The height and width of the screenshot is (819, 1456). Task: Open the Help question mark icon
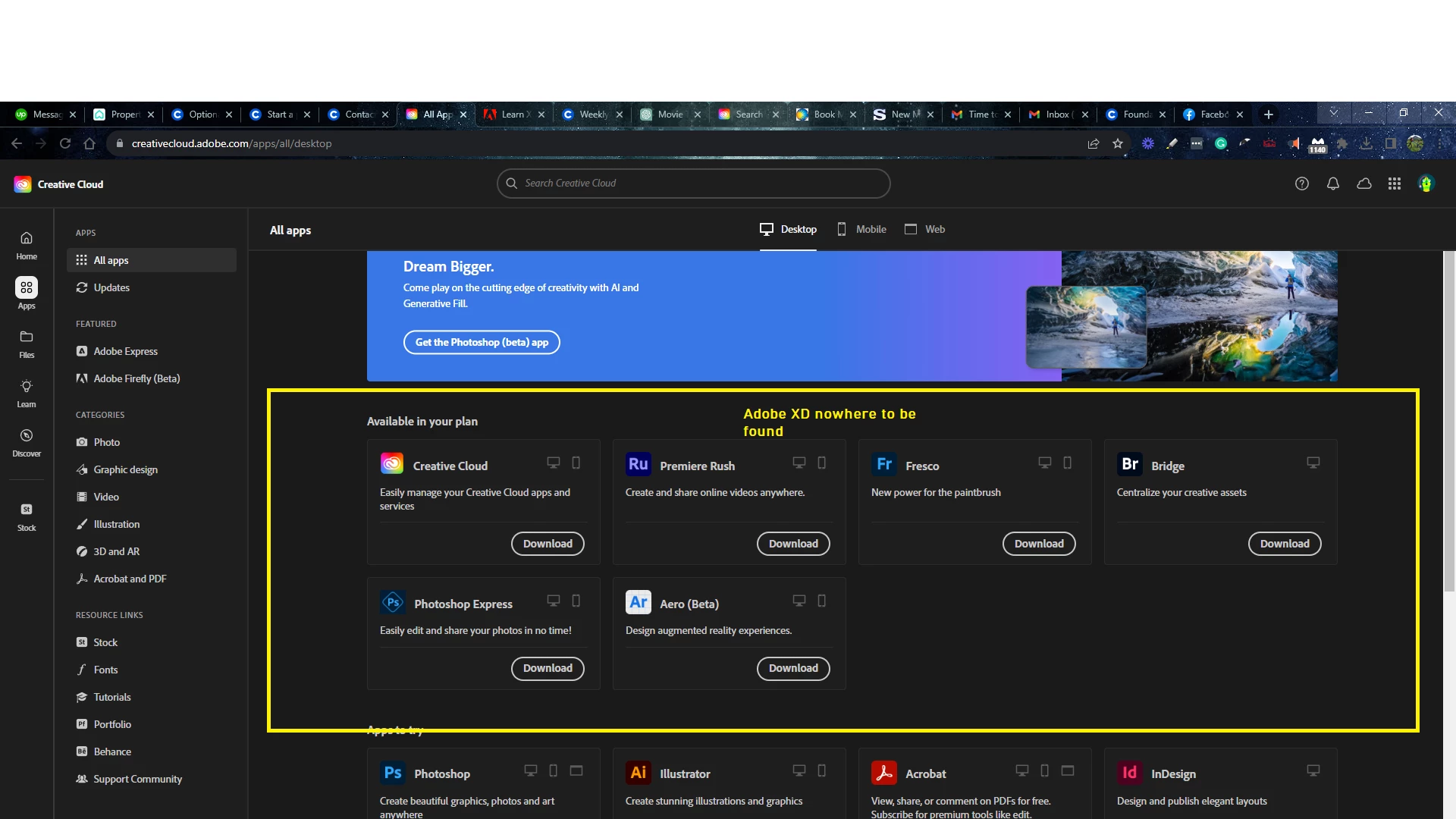point(1301,184)
